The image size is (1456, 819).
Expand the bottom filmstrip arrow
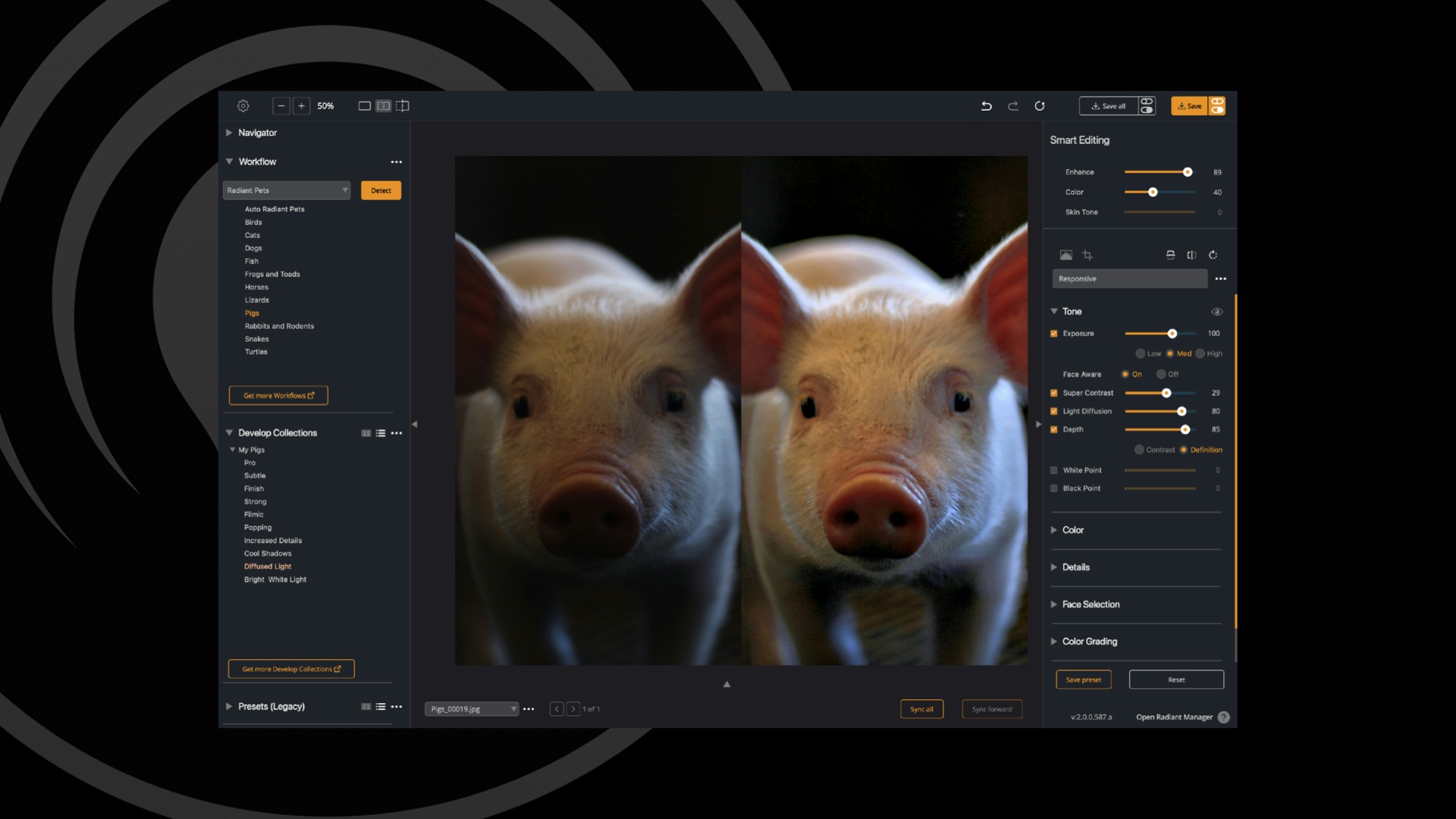point(726,685)
